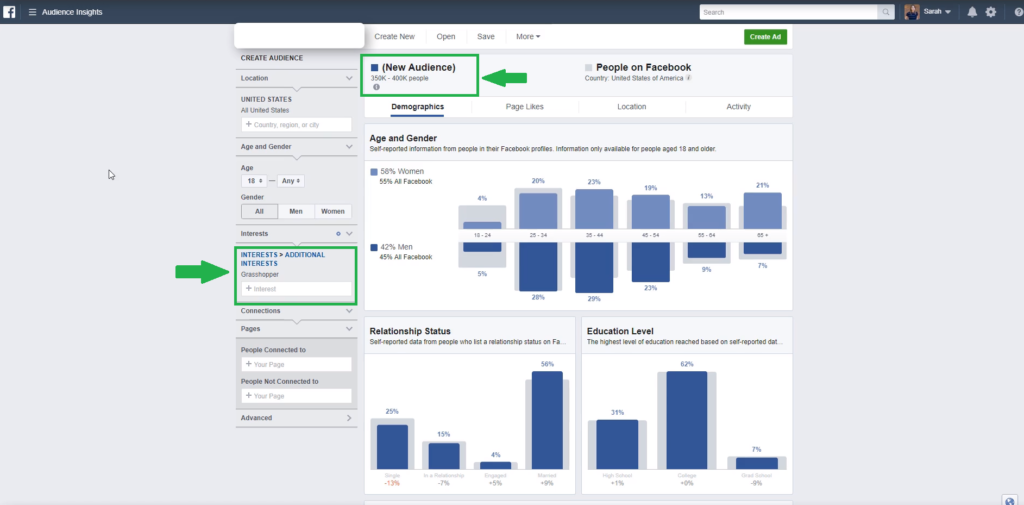Click Open in the toolbar
Screen dimensions: 1024x505
pos(446,37)
